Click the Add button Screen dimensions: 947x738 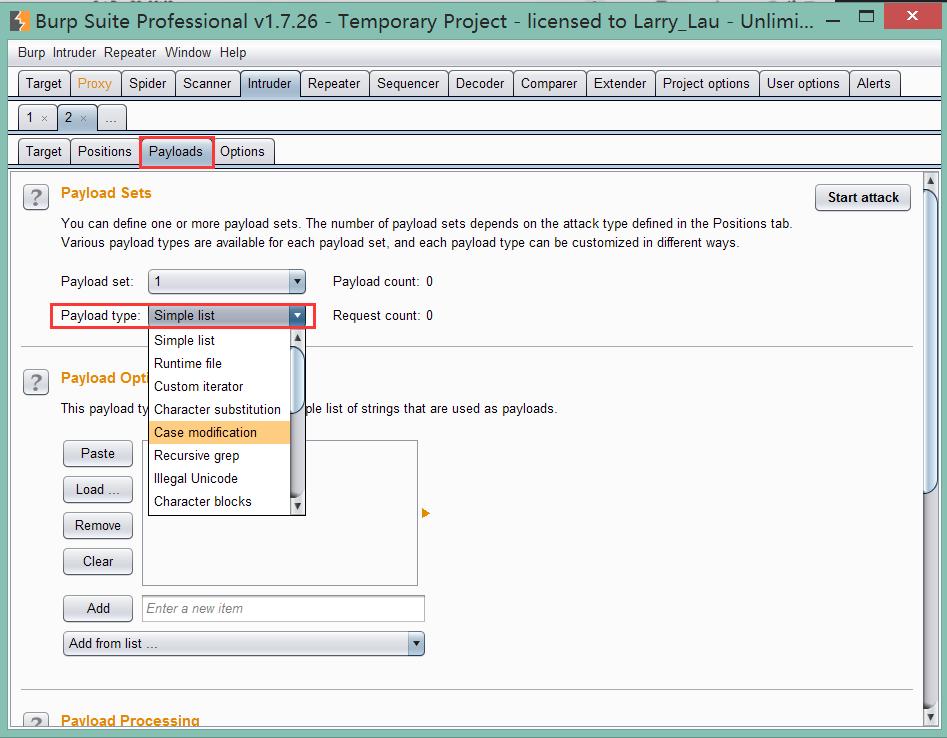tap(98, 608)
